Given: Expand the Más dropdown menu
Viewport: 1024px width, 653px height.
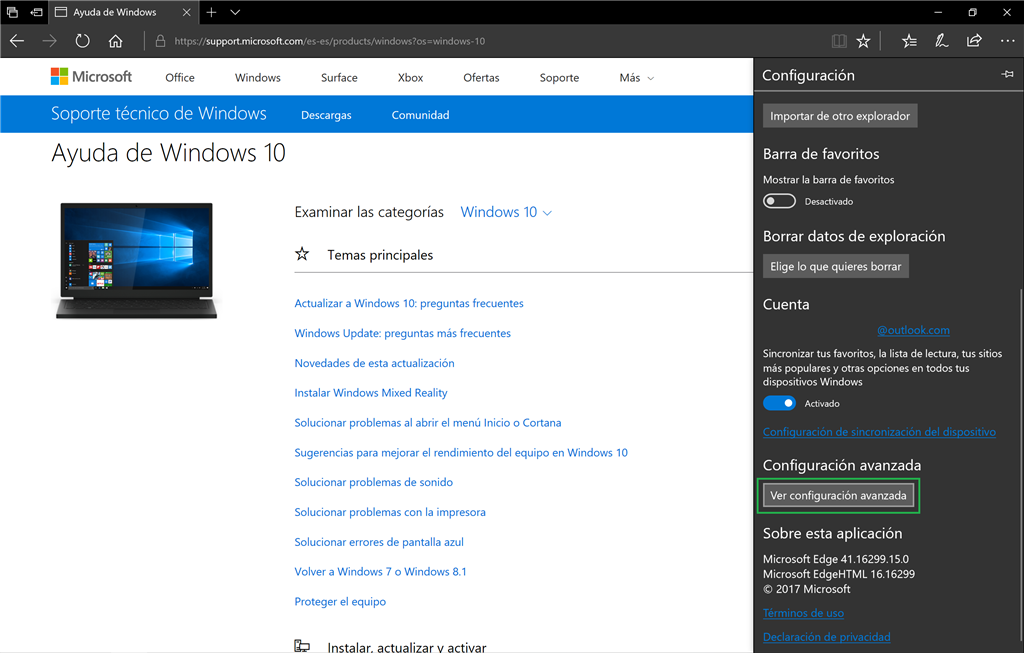Looking at the screenshot, I should tap(636, 78).
